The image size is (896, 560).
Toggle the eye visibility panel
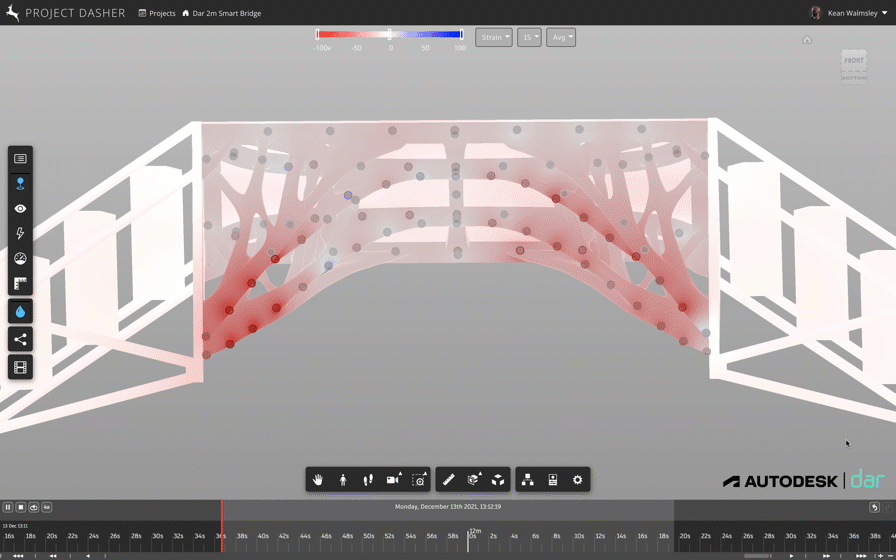pos(20,209)
